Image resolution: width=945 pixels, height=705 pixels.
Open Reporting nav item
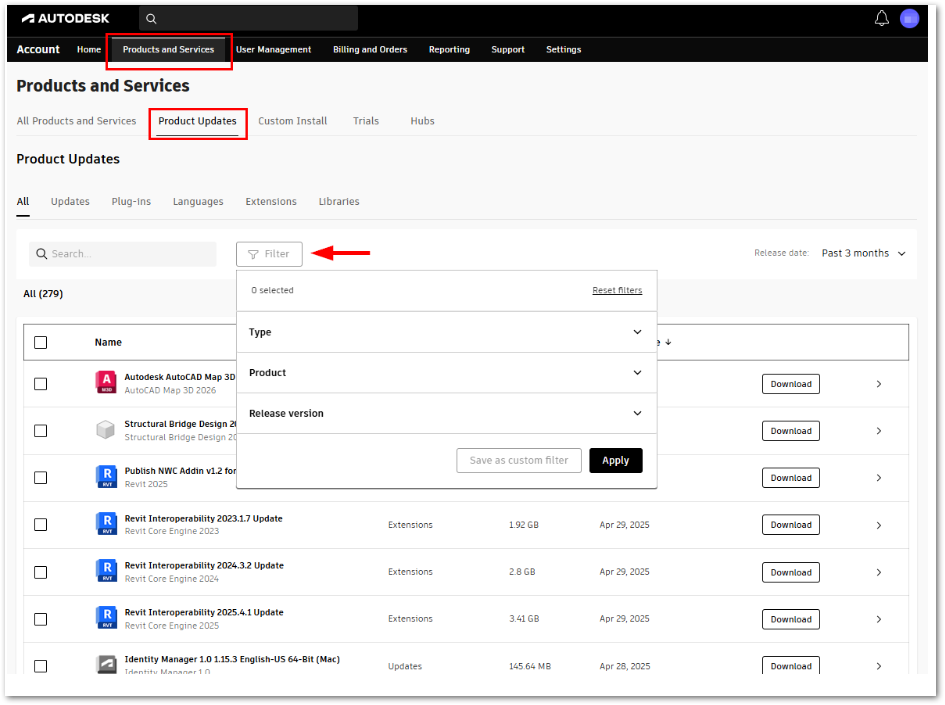[449, 49]
